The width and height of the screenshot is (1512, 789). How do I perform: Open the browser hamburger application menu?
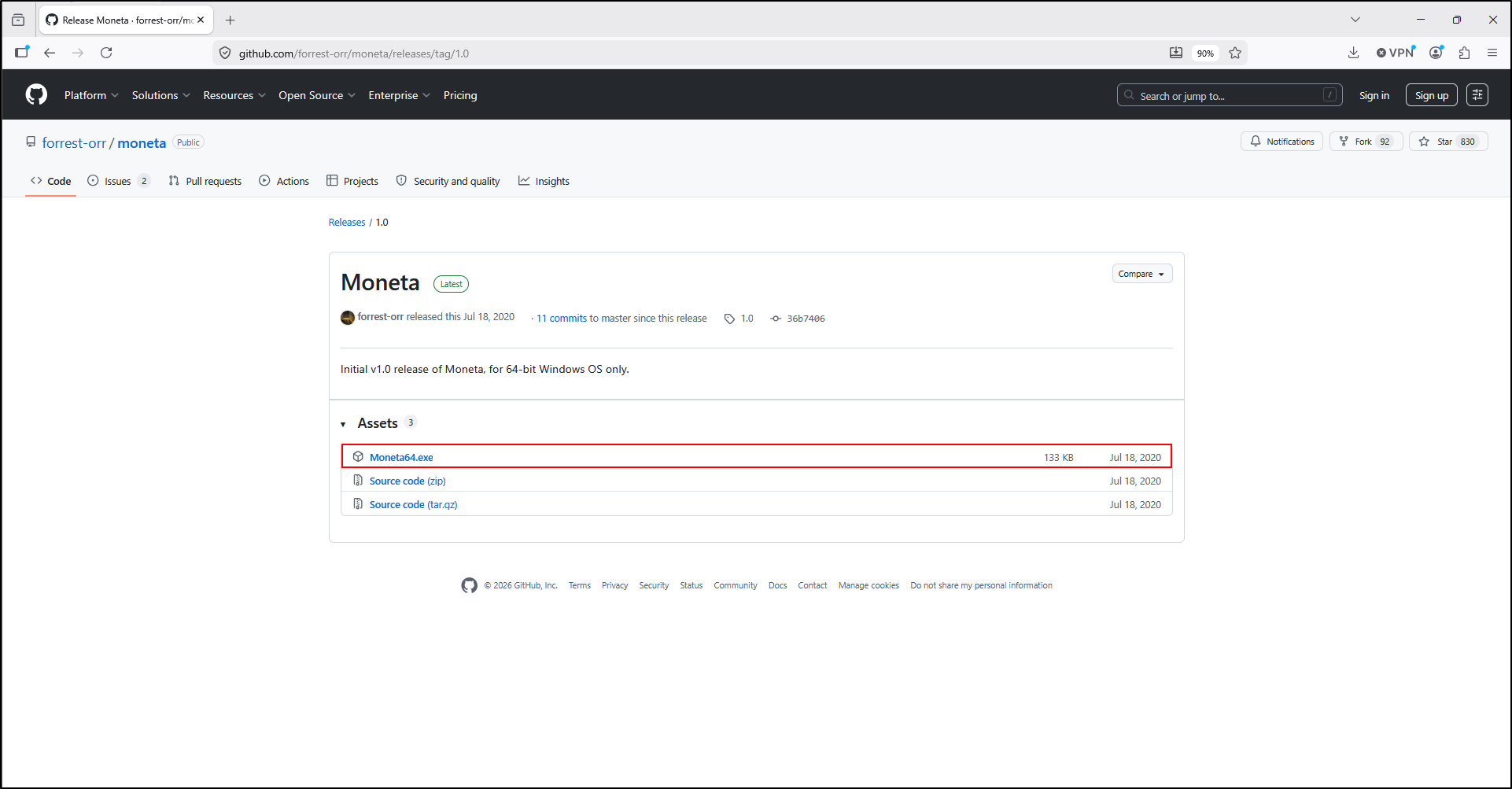1492,53
